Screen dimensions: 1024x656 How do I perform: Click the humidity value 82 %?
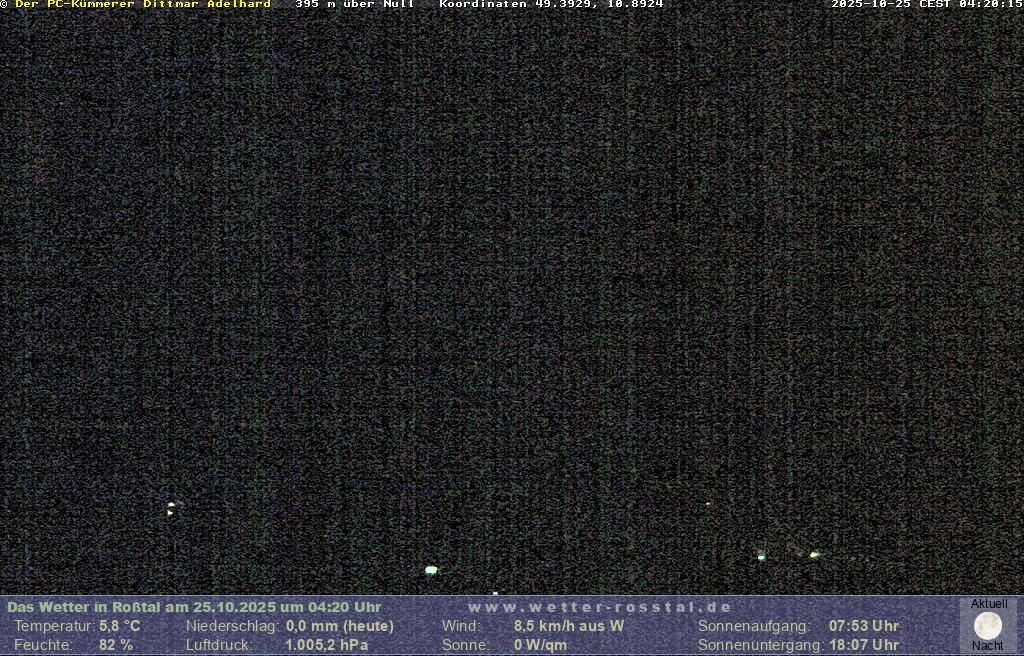point(116,645)
